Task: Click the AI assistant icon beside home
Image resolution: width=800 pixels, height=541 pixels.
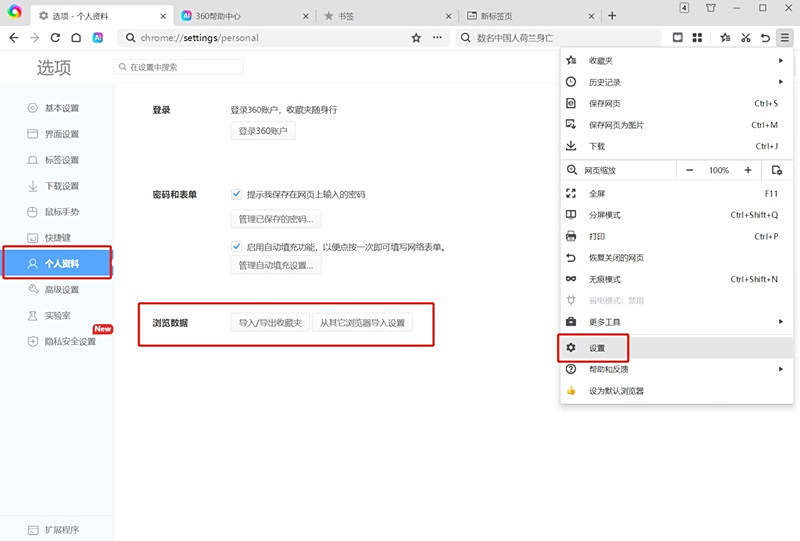Action: click(98, 37)
